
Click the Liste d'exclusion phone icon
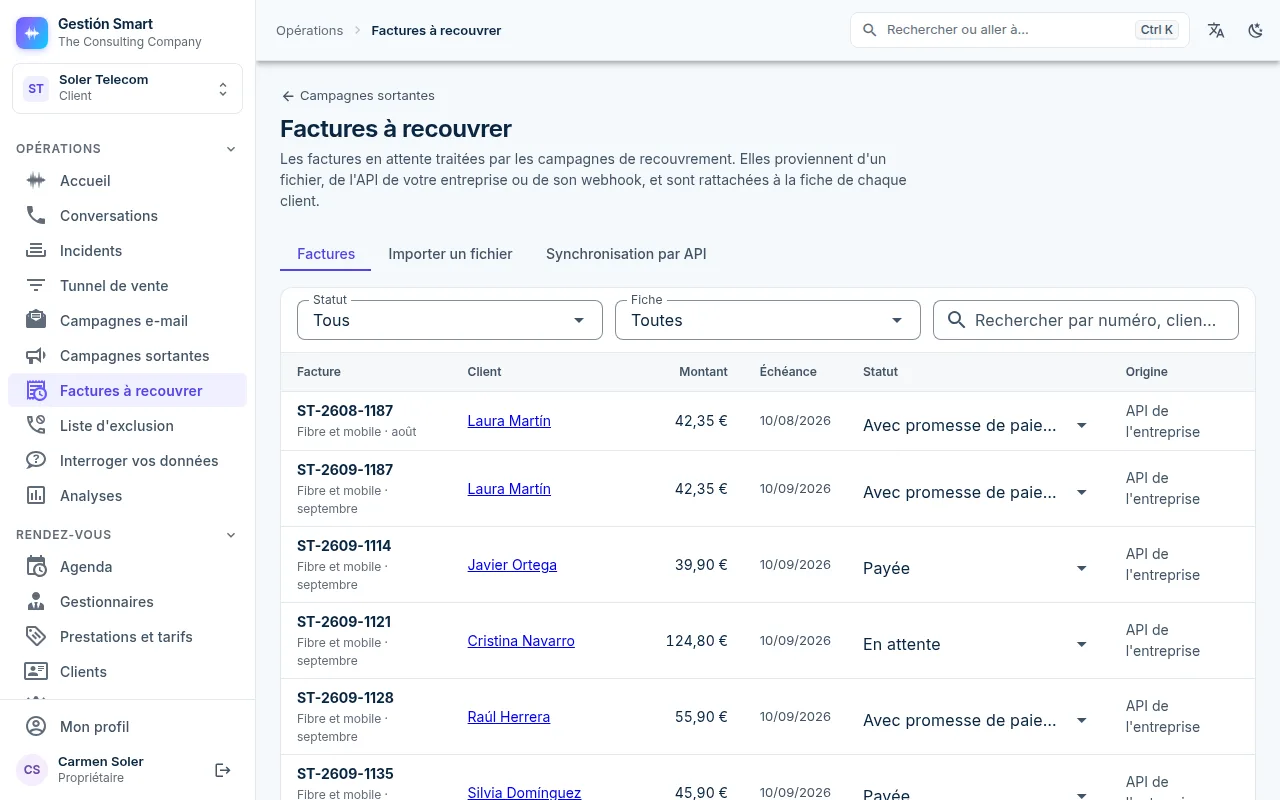click(x=36, y=426)
